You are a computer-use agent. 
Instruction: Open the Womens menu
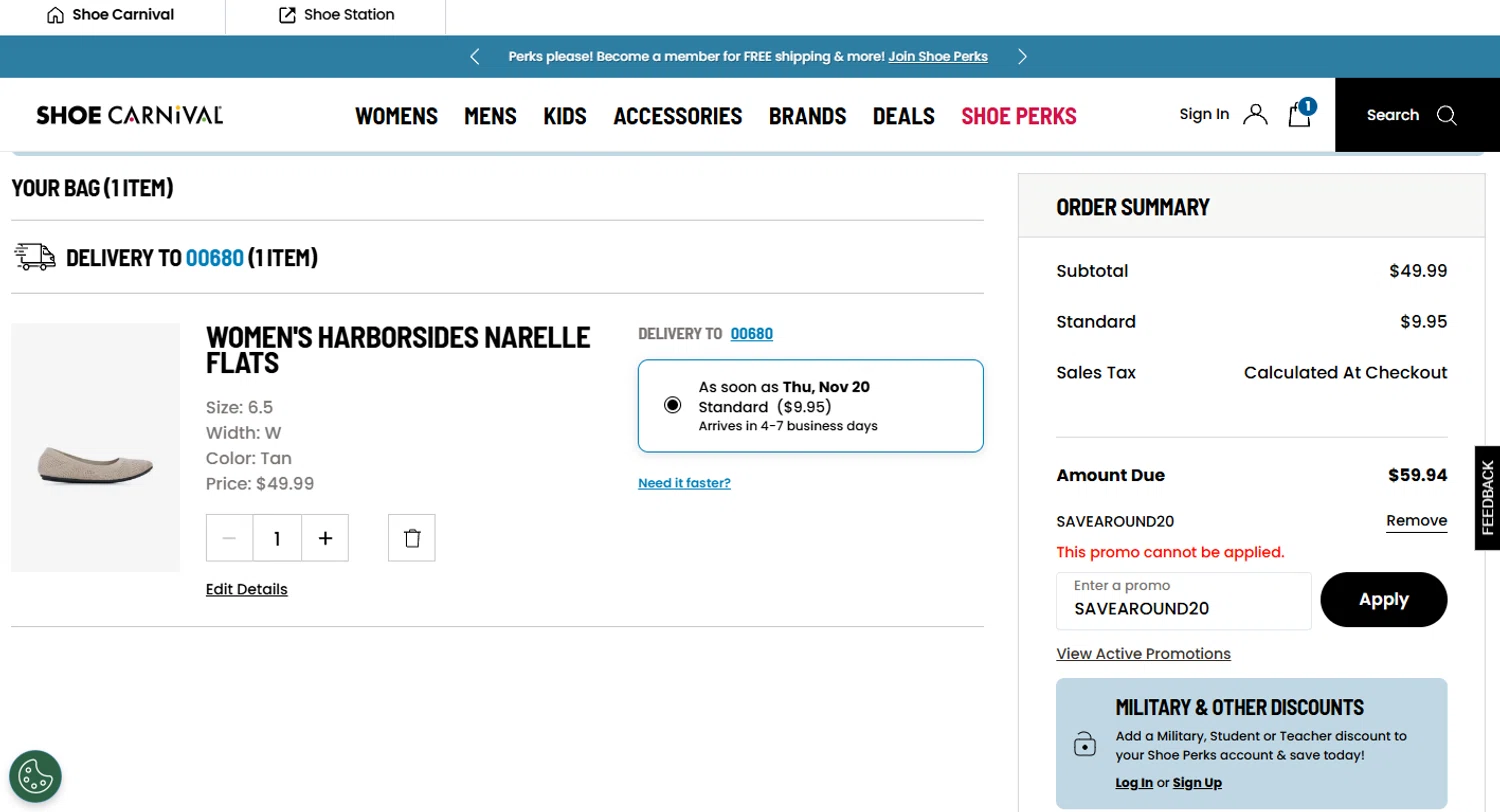tap(397, 116)
